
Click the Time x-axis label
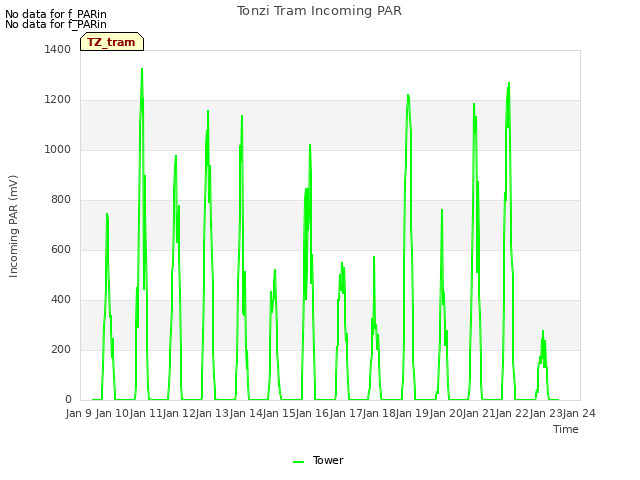[566, 429]
